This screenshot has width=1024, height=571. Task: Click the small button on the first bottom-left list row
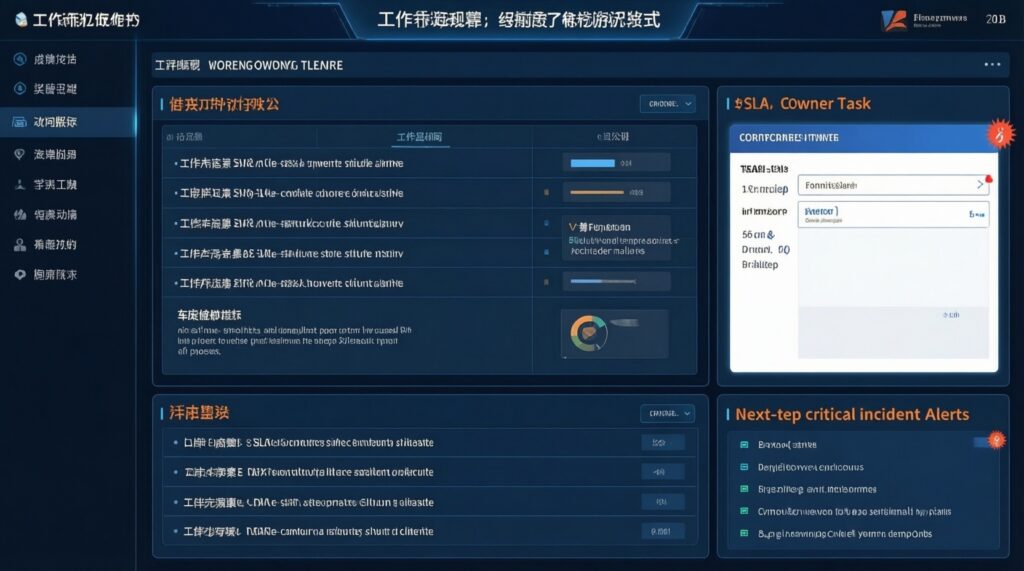click(662, 443)
